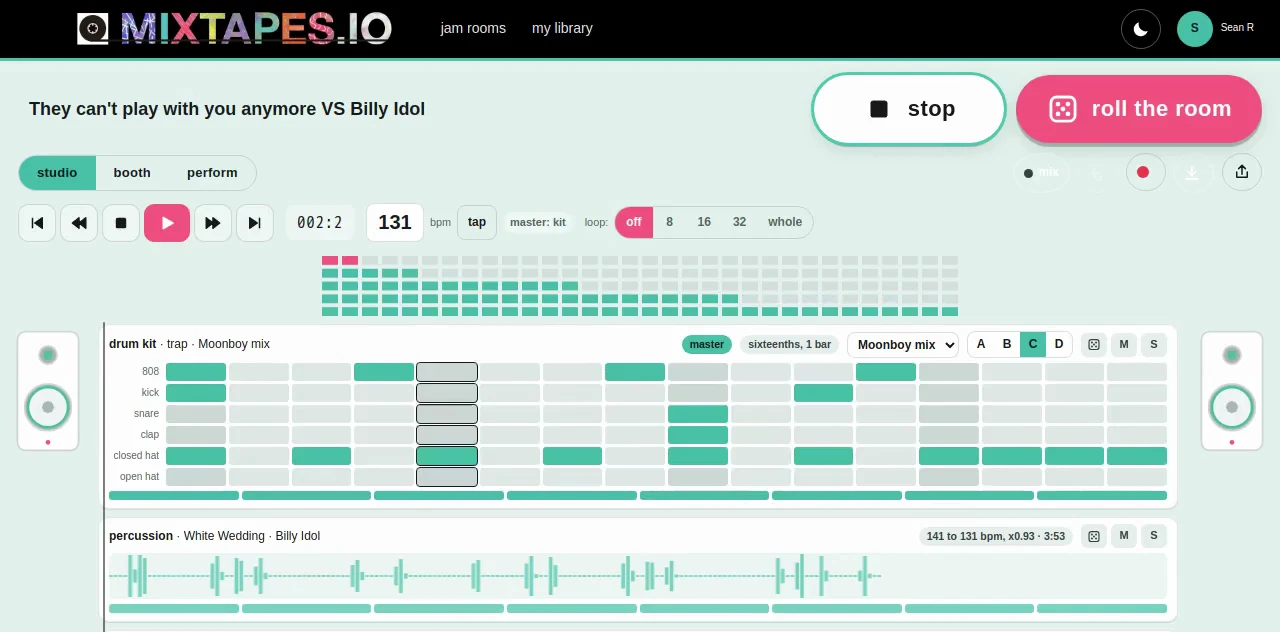
Task: Mute the percussion track
Action: [1124, 536]
